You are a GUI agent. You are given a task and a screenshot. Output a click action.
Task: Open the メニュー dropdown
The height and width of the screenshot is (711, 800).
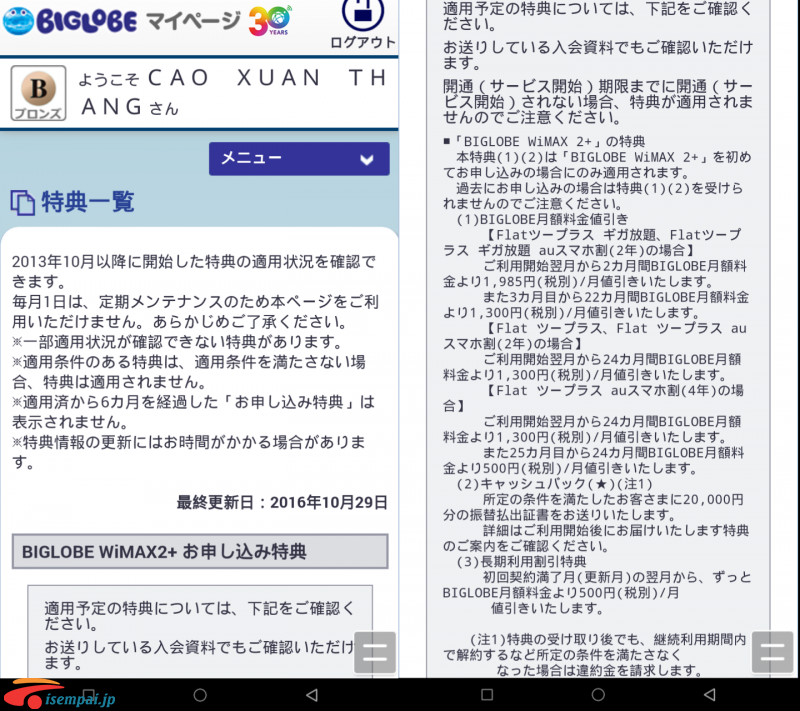(x=299, y=159)
